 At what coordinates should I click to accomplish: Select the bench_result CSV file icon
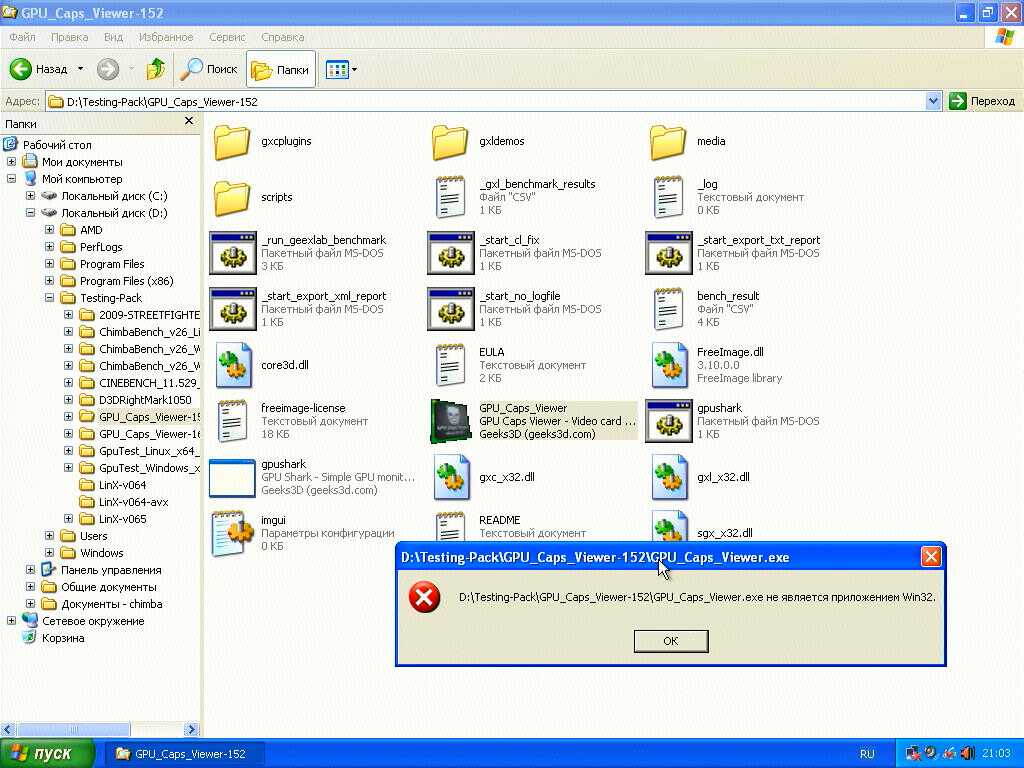coord(669,310)
